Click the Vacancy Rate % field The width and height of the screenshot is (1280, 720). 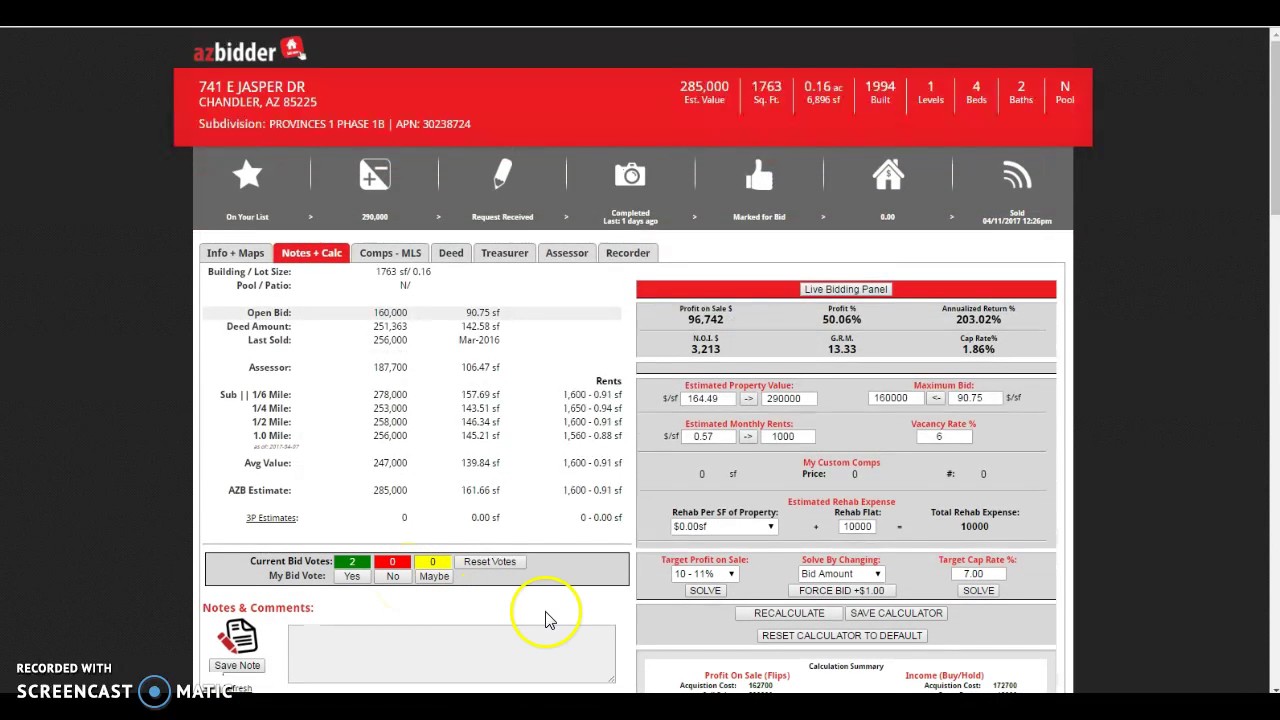[x=943, y=436]
